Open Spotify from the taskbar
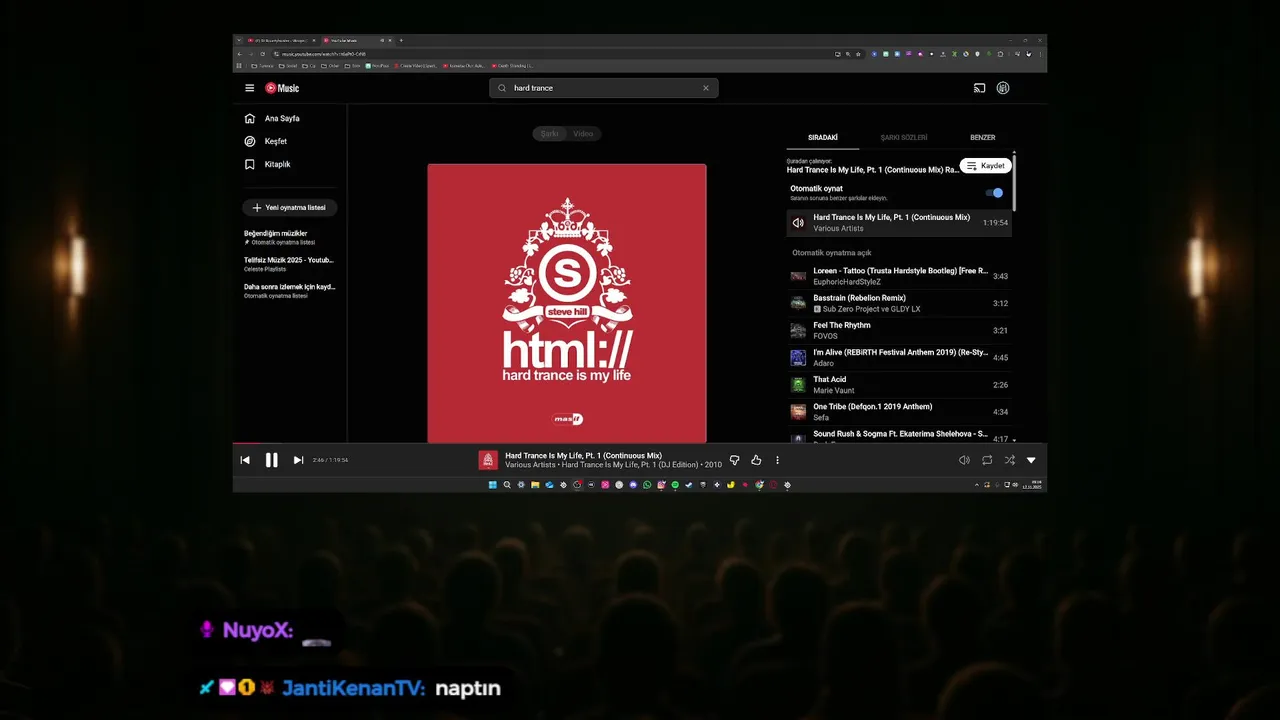The height and width of the screenshot is (720, 1280). (675, 485)
